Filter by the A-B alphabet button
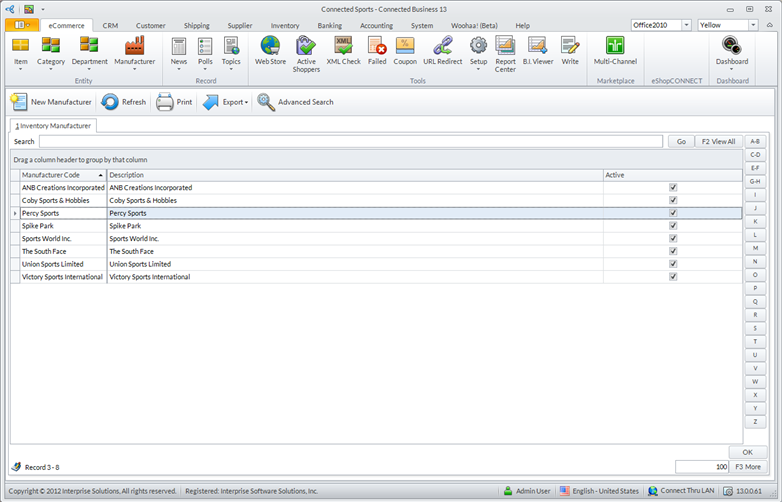782x502 pixels. [755, 142]
